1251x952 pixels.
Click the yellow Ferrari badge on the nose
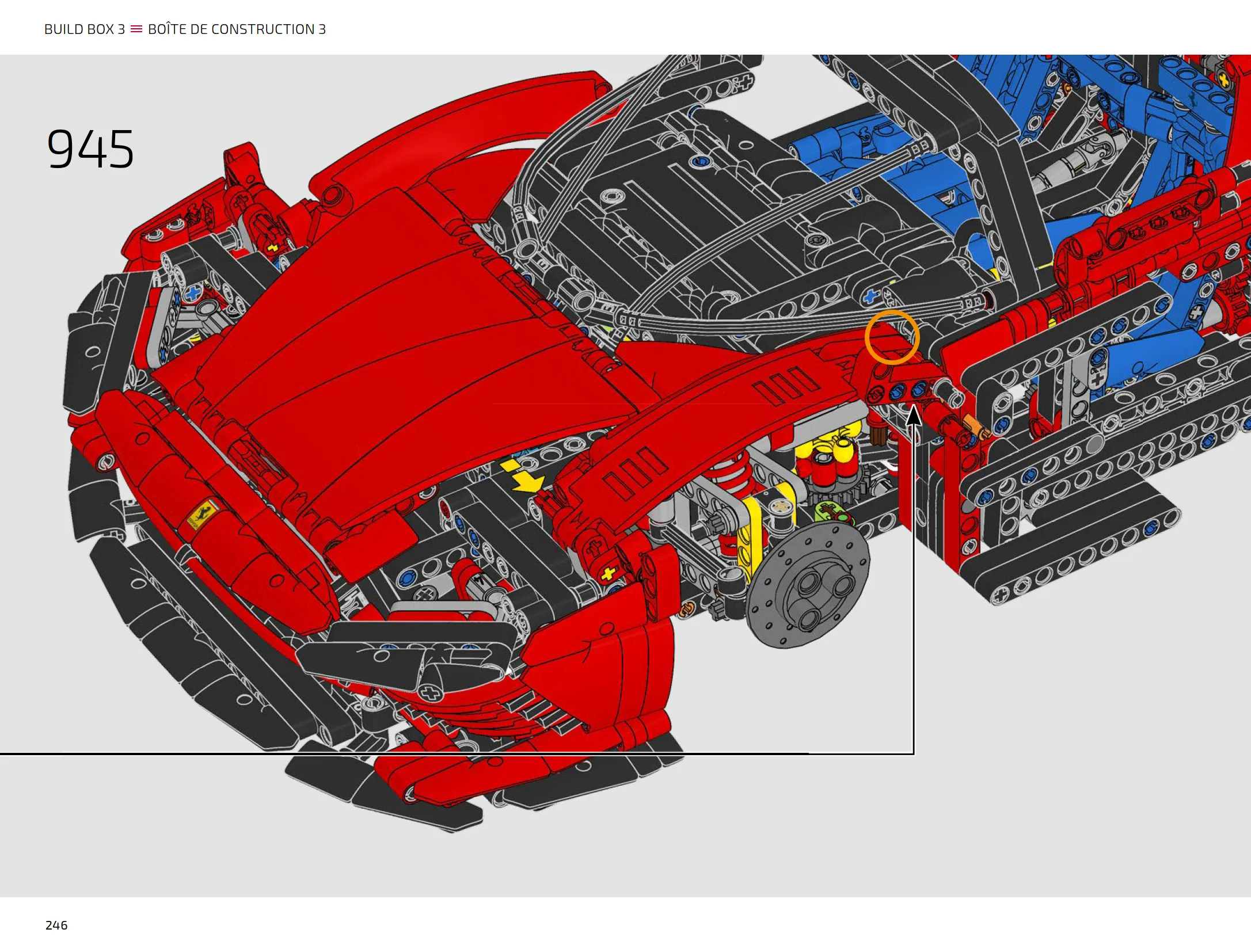(203, 514)
